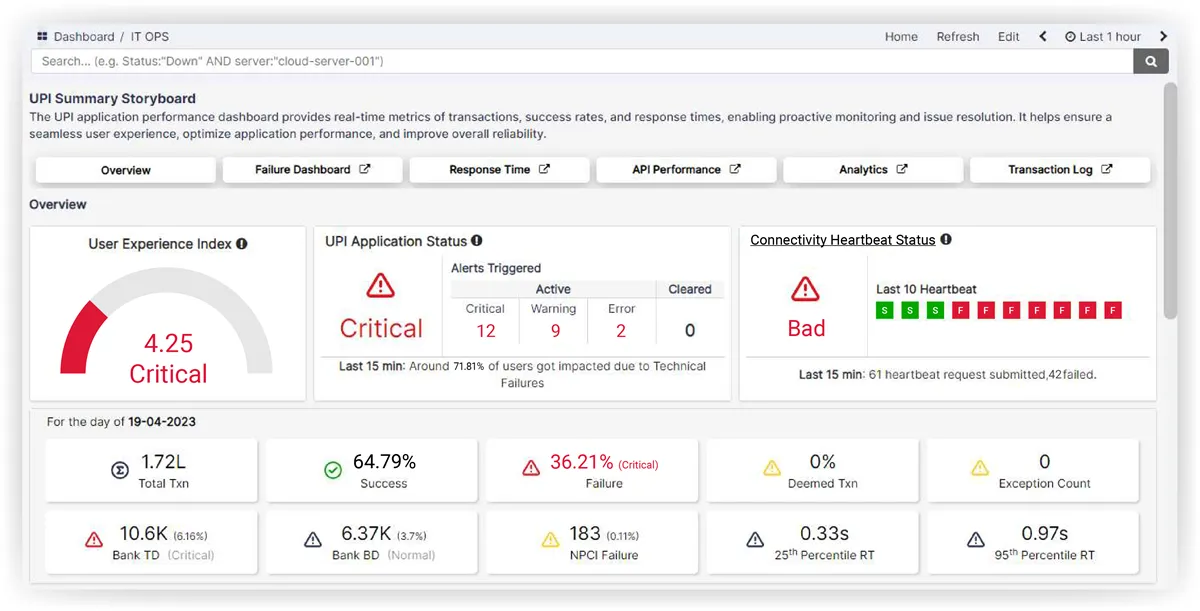Click the vertical scrollbar on the right
The height and width of the screenshot is (611, 1200).
click(1170, 200)
